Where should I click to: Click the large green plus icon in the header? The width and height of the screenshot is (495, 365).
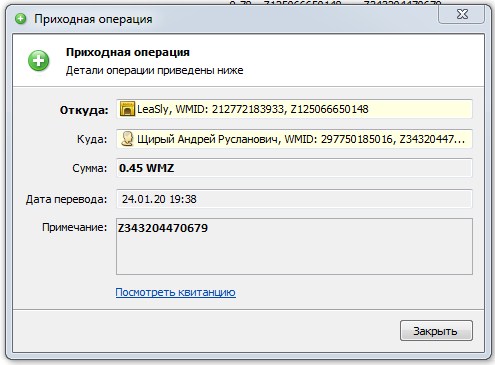39,61
